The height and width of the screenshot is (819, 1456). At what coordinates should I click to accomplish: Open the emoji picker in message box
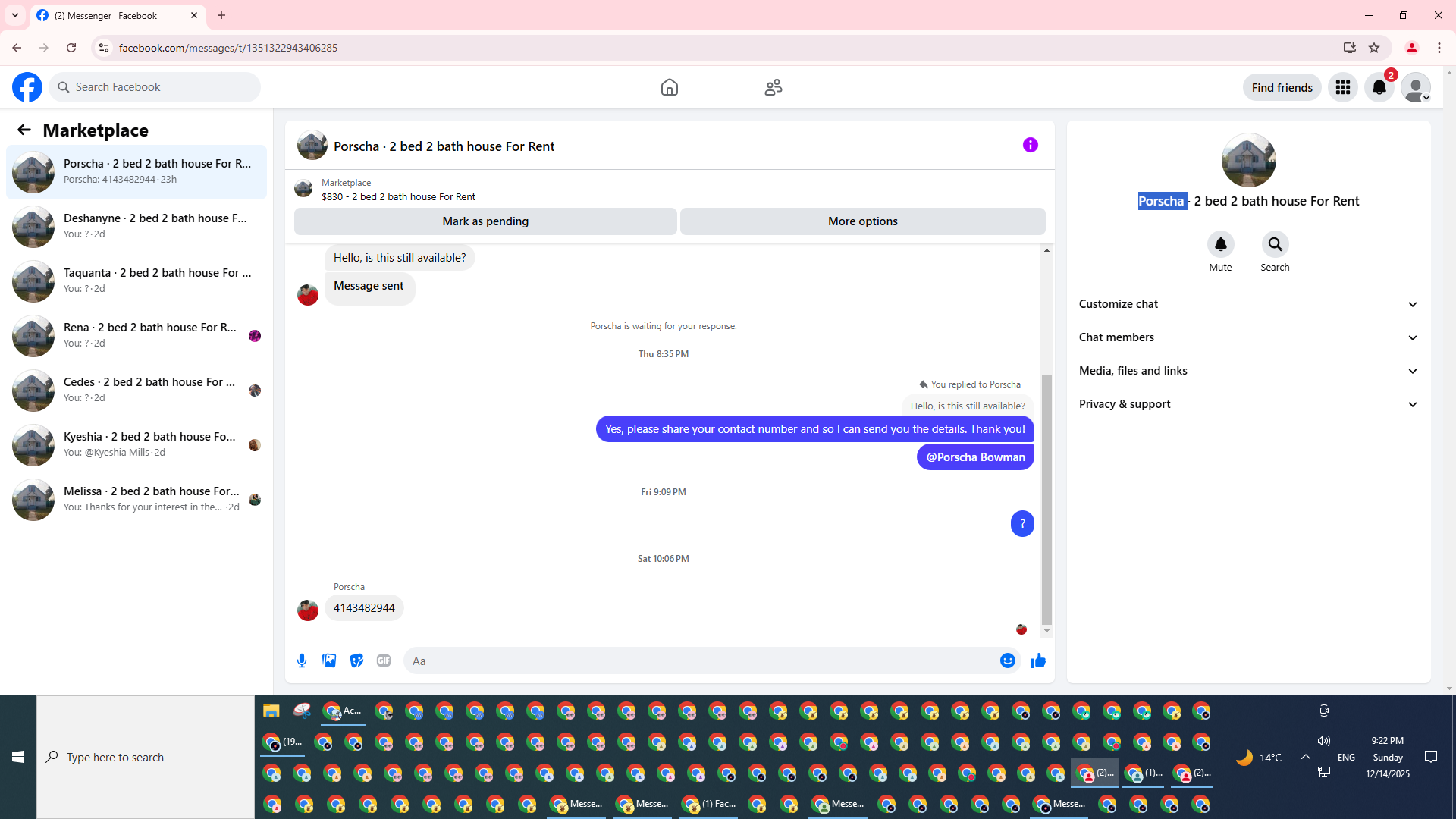[1007, 661]
